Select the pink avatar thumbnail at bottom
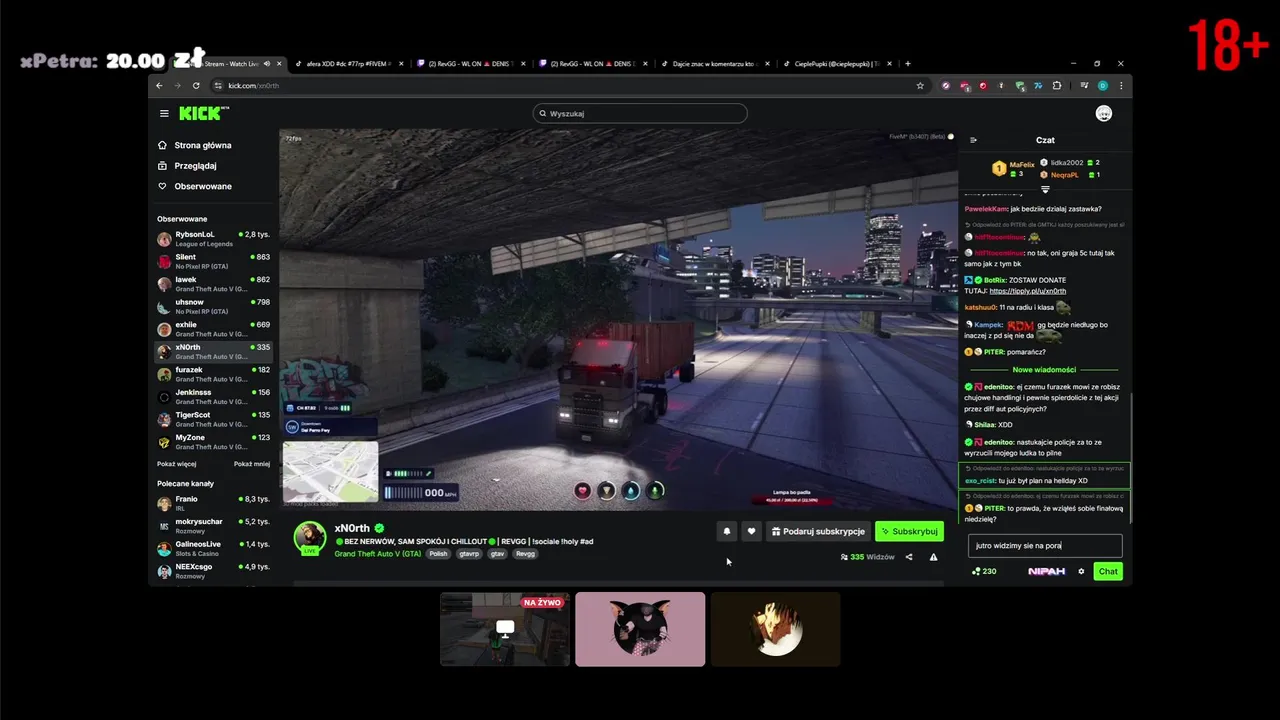 click(640, 629)
